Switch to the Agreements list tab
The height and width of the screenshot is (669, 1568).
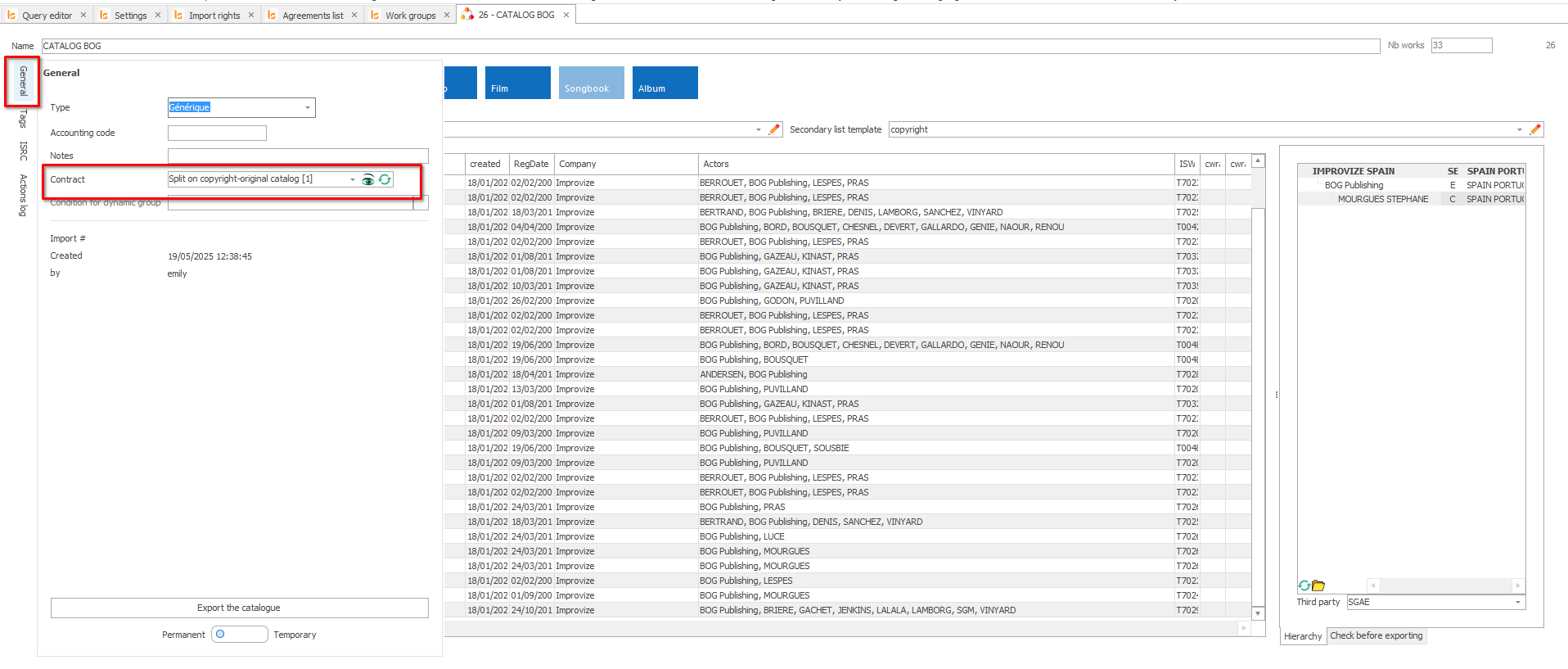[312, 15]
